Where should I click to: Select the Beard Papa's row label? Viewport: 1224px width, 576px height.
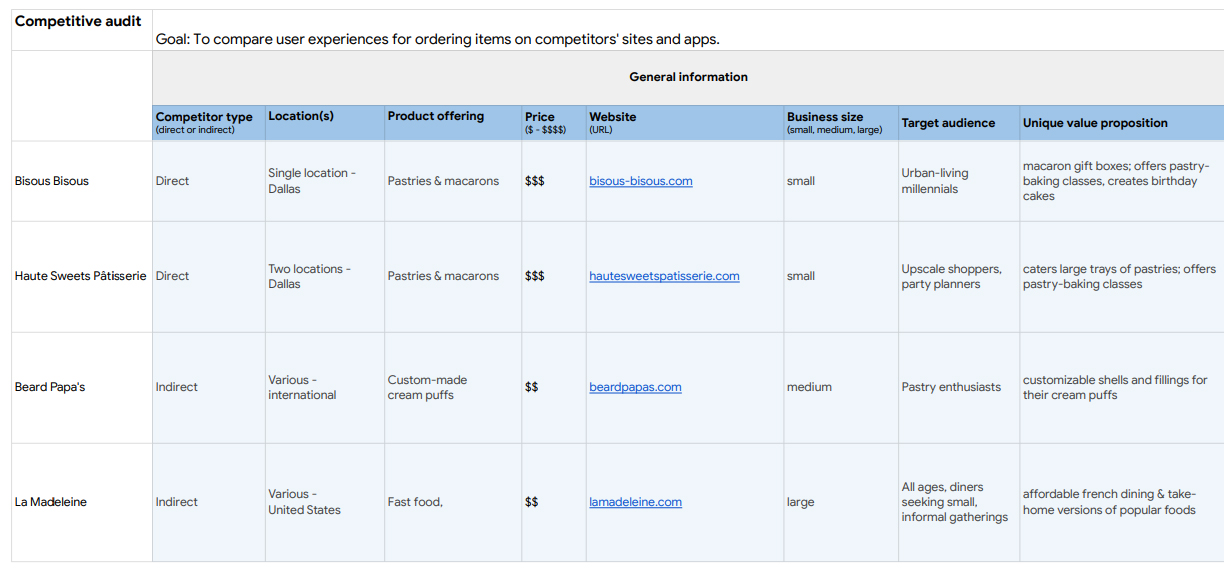tap(50, 387)
